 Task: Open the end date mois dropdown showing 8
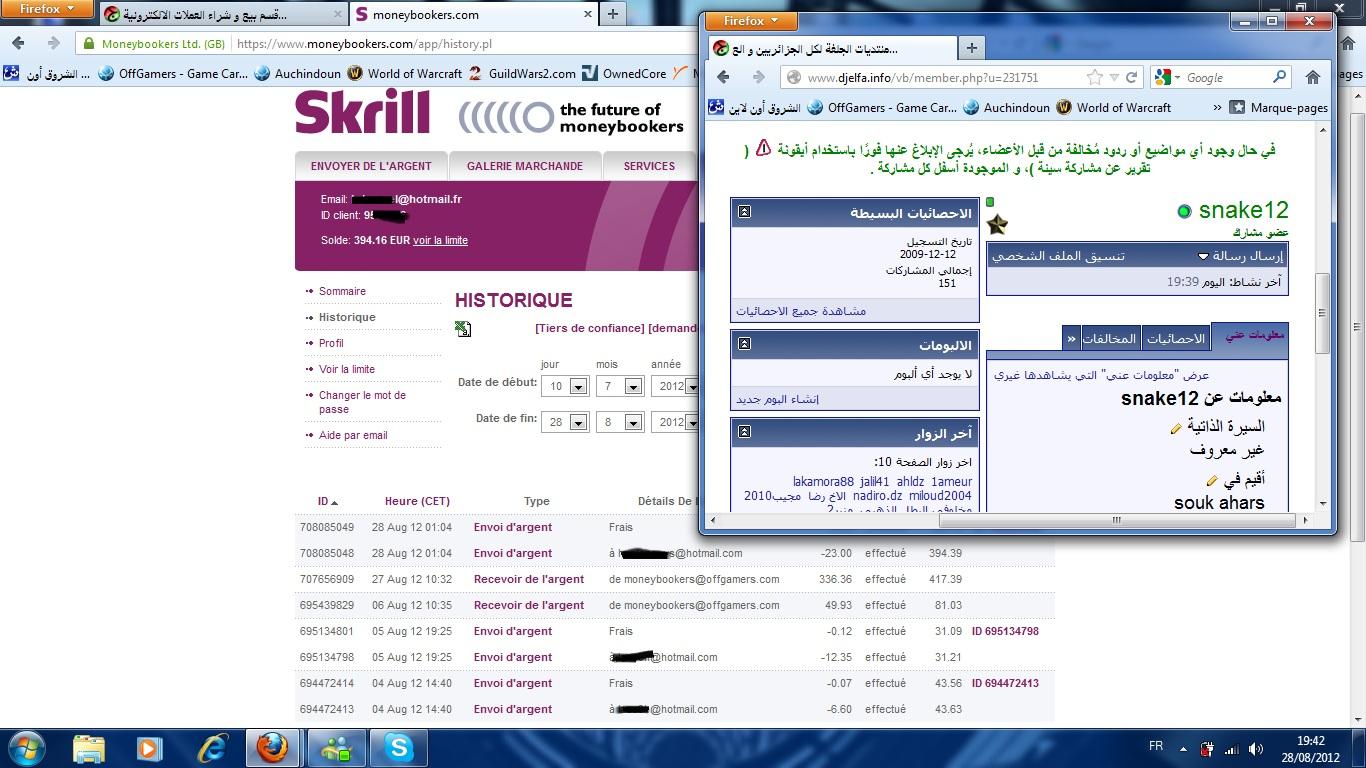pos(633,422)
